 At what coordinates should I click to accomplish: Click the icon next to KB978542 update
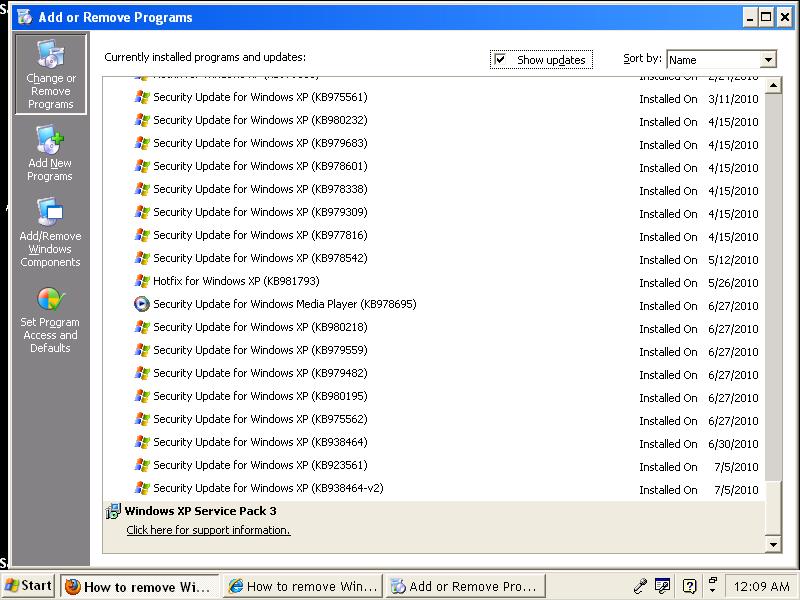pos(142,258)
